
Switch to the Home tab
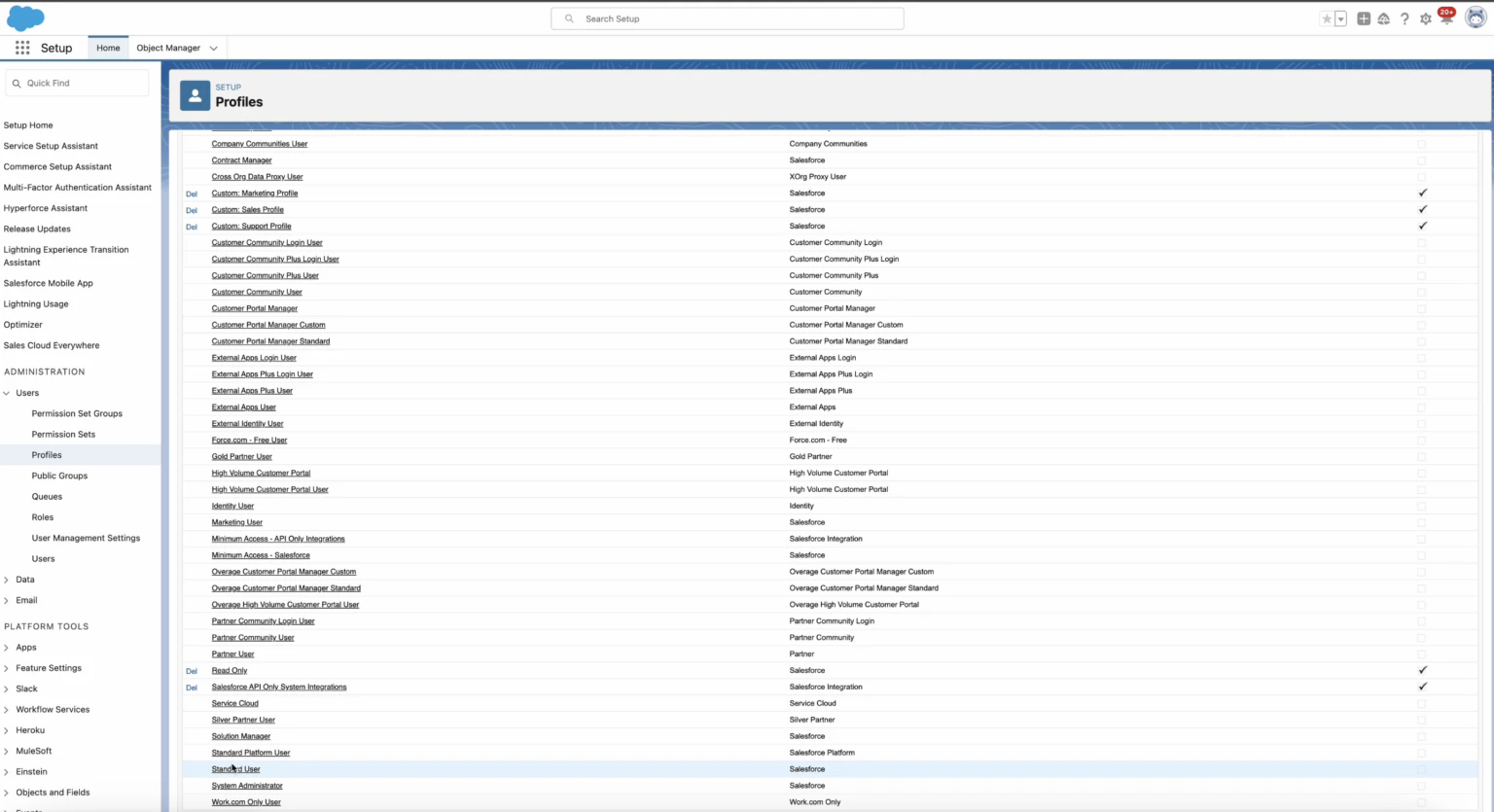point(108,48)
